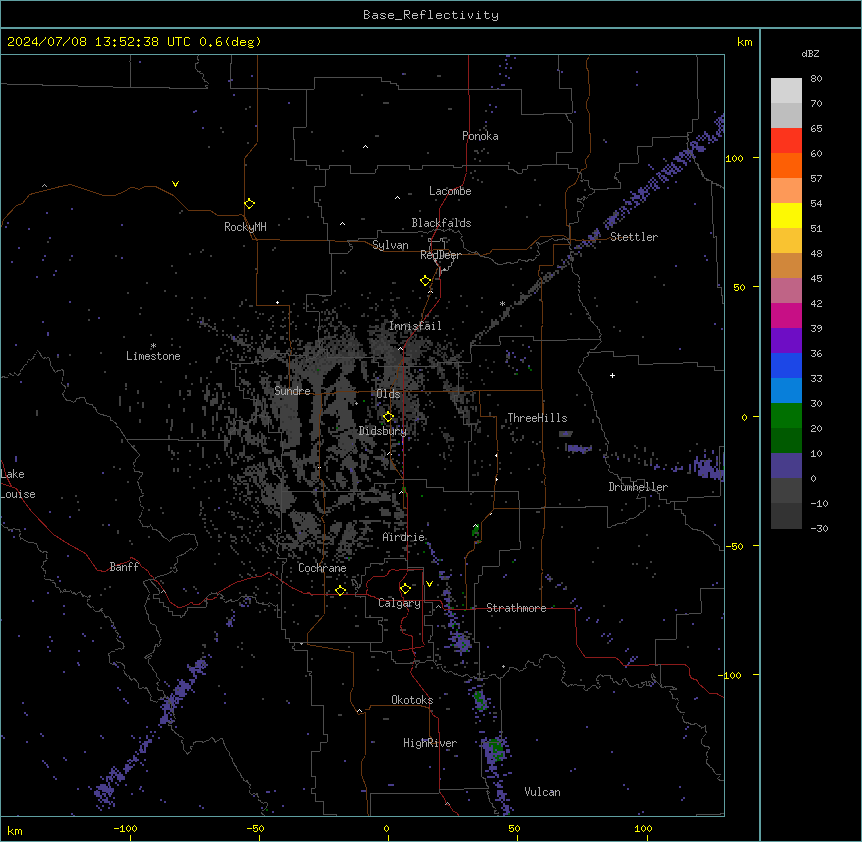The image size is (862, 842).
Task: Click the green 20-30 dBZ legend swatch
Action: (786, 416)
